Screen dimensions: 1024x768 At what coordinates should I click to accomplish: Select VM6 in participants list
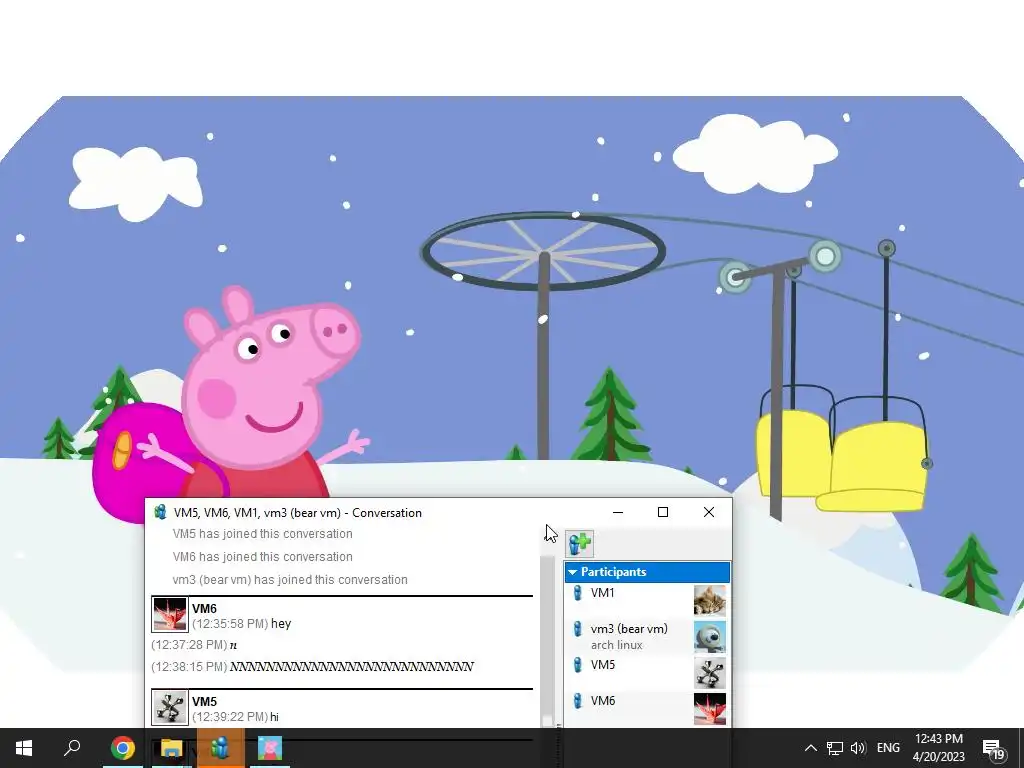point(647,709)
